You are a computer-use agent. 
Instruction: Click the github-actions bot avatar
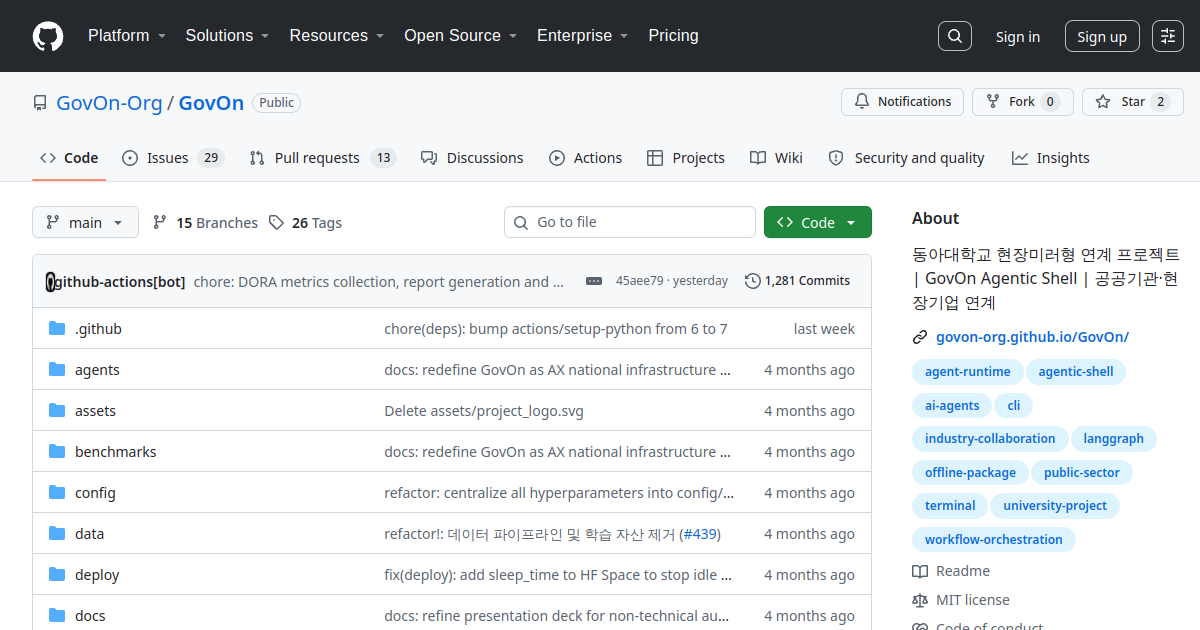(x=50, y=282)
